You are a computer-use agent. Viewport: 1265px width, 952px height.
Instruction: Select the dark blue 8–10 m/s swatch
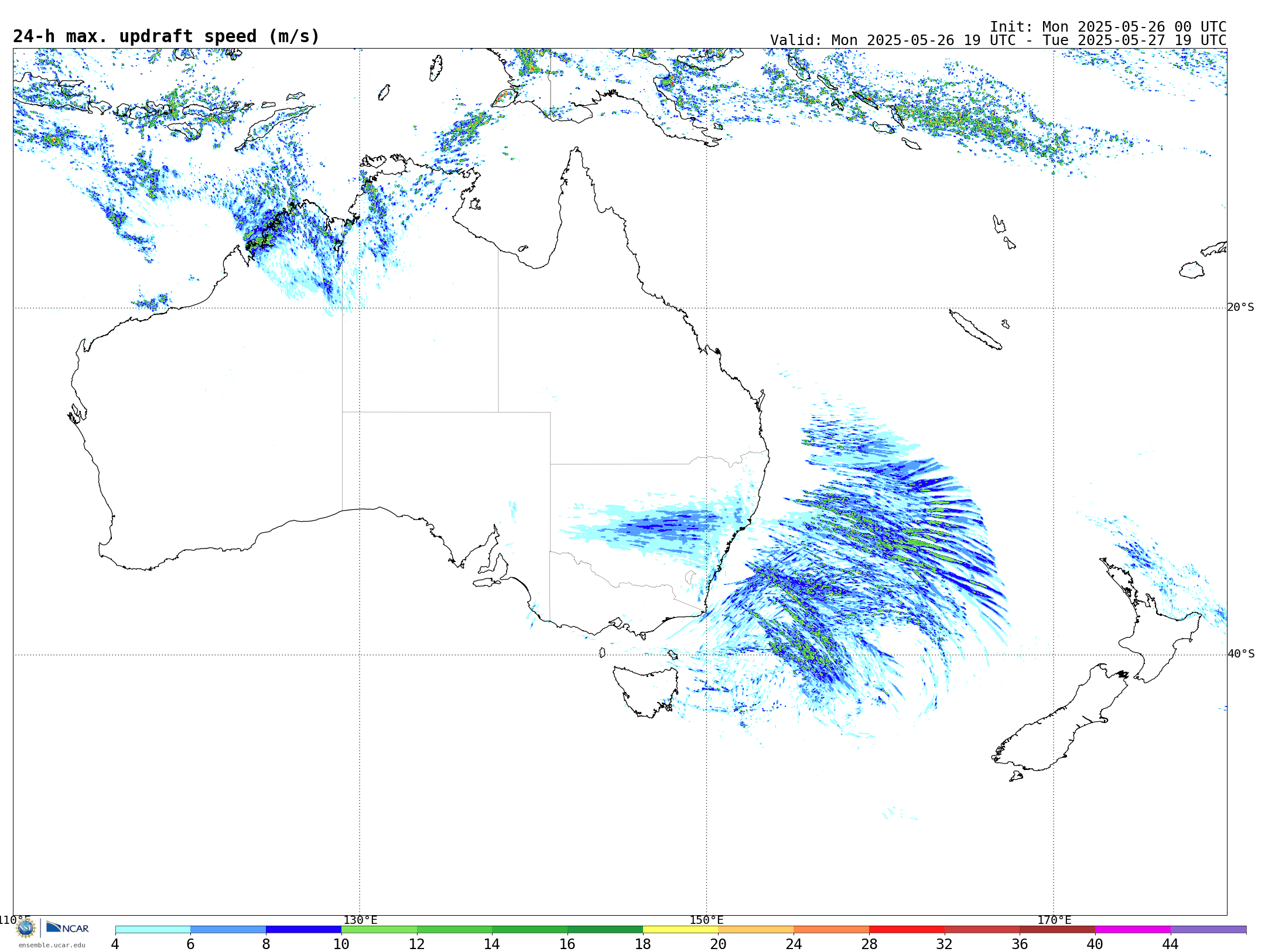(303, 930)
